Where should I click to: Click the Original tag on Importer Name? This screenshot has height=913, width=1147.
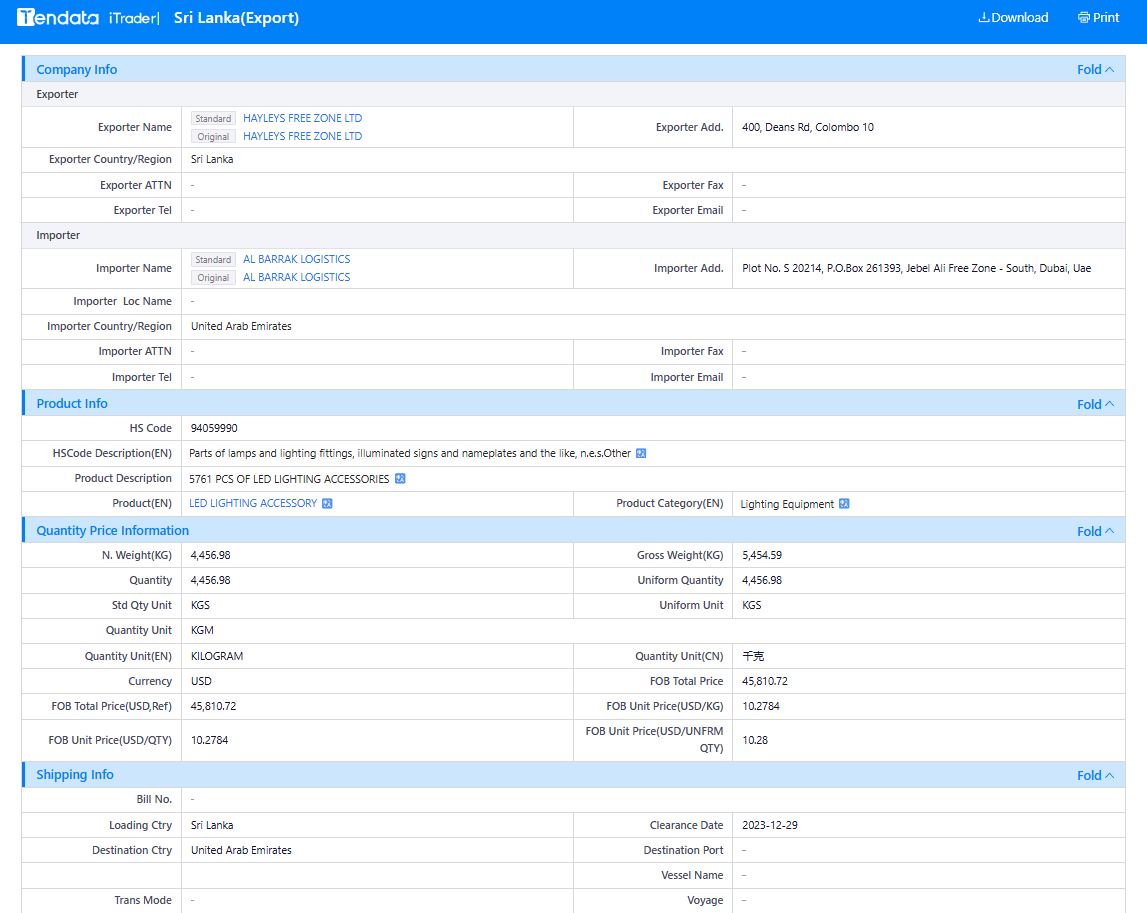(213, 278)
